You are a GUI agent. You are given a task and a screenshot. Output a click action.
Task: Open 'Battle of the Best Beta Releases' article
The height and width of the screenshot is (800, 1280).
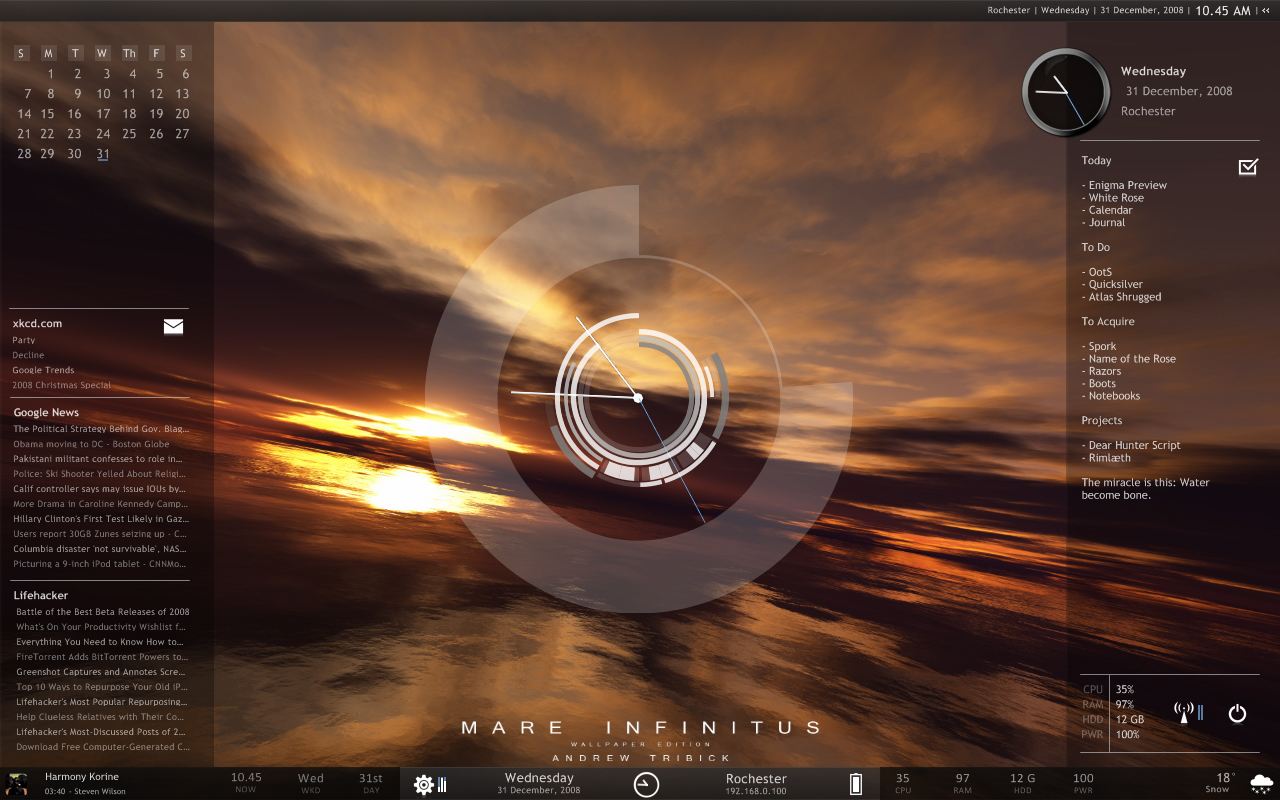(x=102, y=612)
